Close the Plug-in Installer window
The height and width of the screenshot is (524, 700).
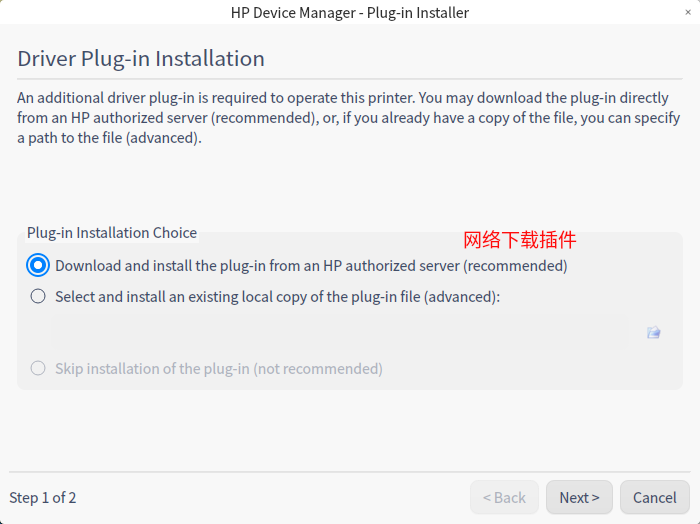(x=688, y=12)
